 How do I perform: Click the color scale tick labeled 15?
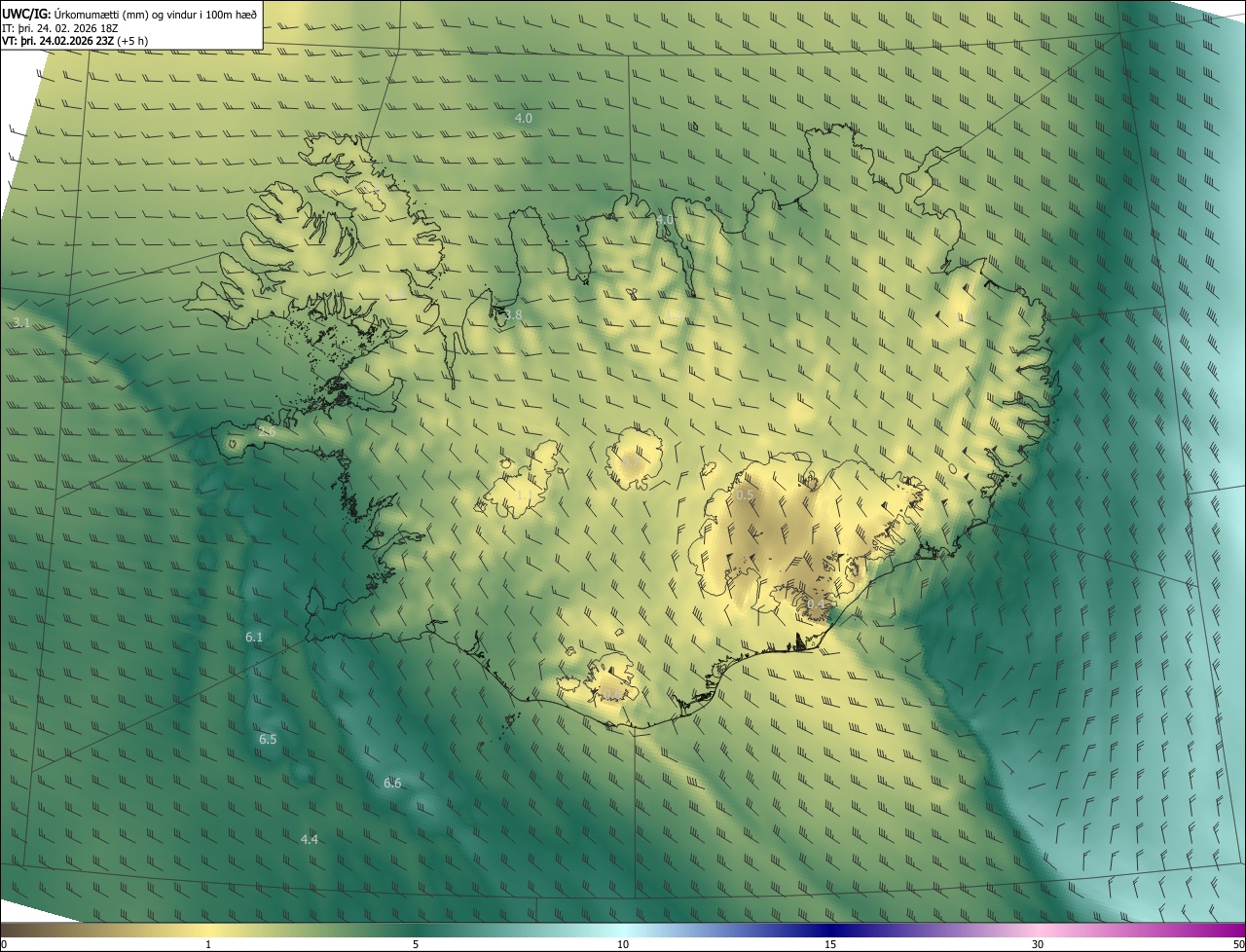[x=830, y=944]
